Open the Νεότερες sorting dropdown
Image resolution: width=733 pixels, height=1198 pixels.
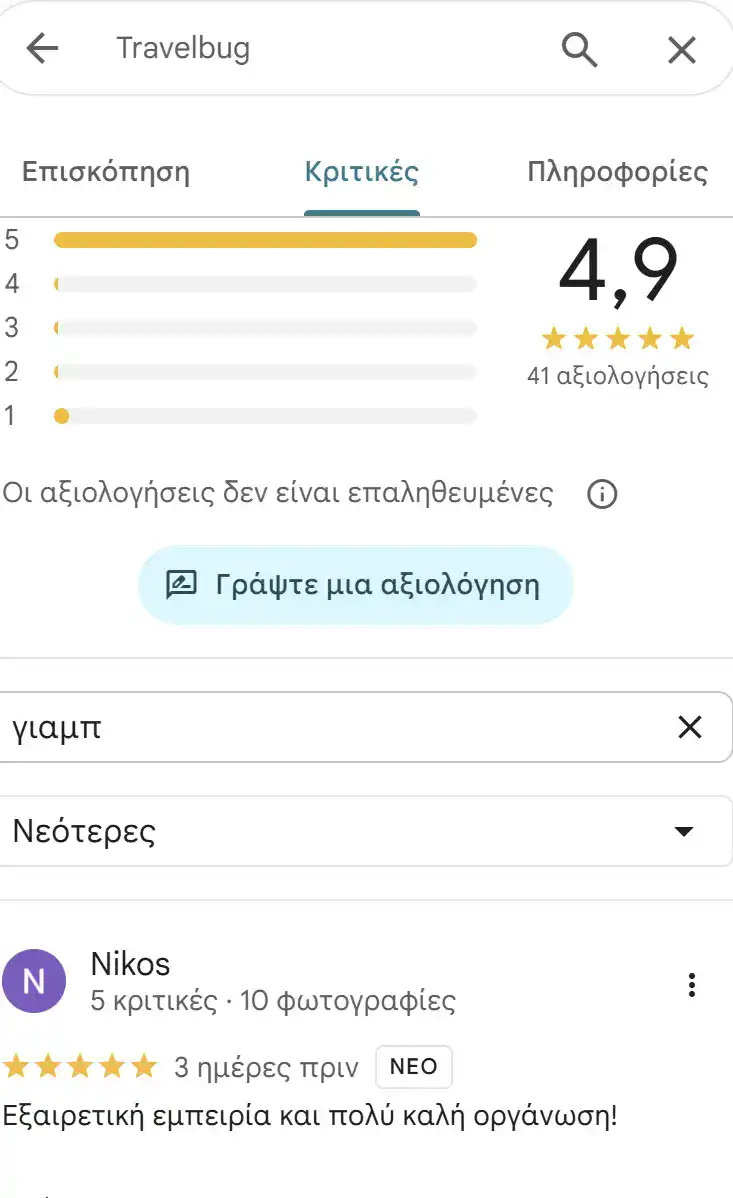tap(366, 830)
